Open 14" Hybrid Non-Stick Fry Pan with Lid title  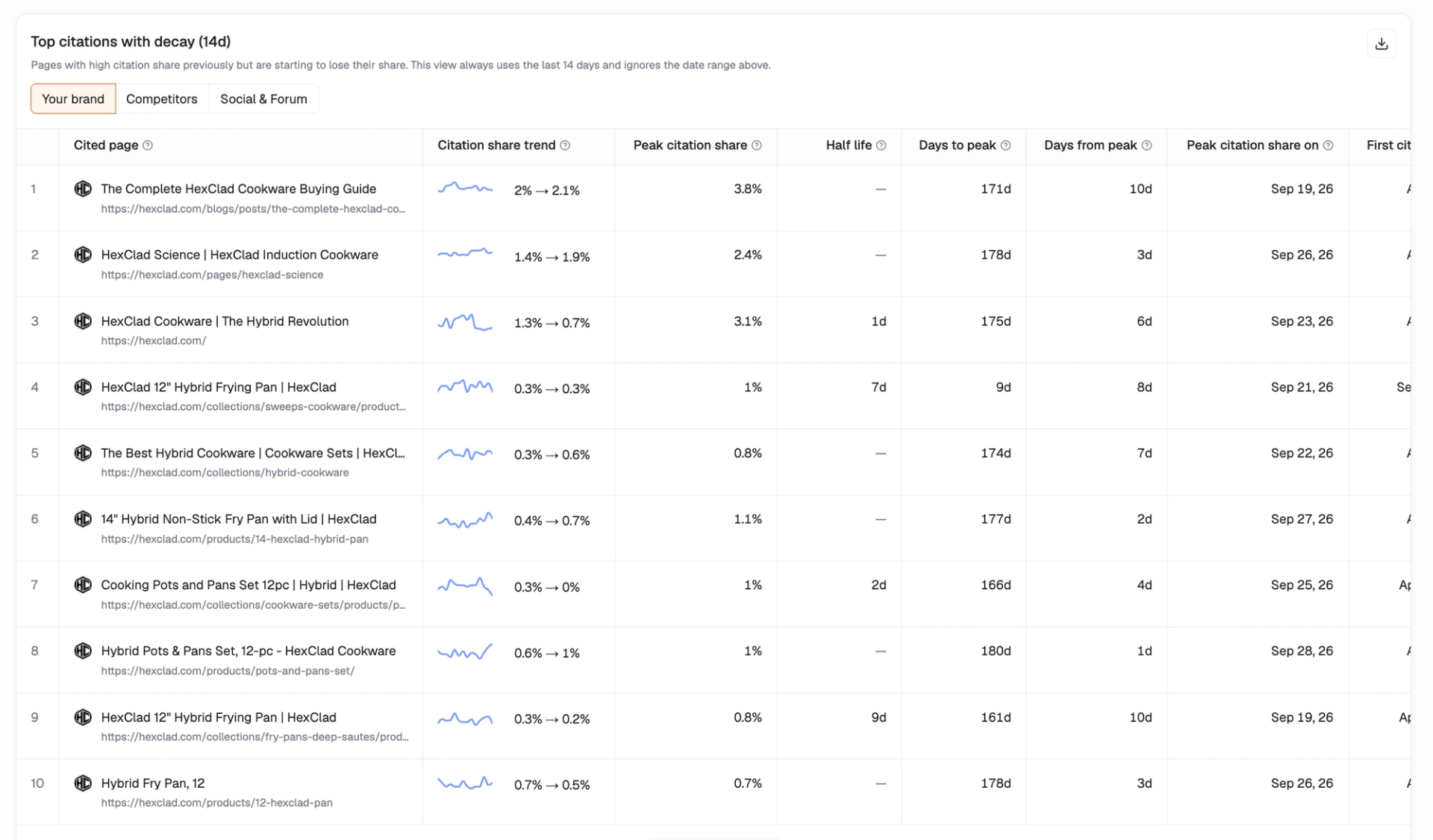pos(238,519)
